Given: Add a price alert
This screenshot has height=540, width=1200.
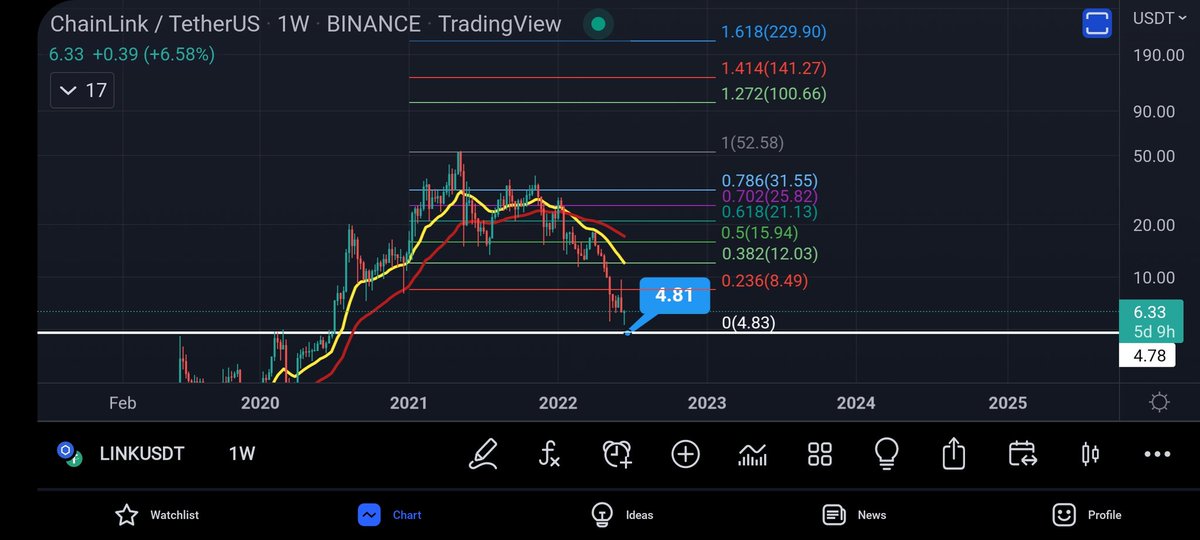Looking at the screenshot, I should pyautogui.click(x=617, y=454).
